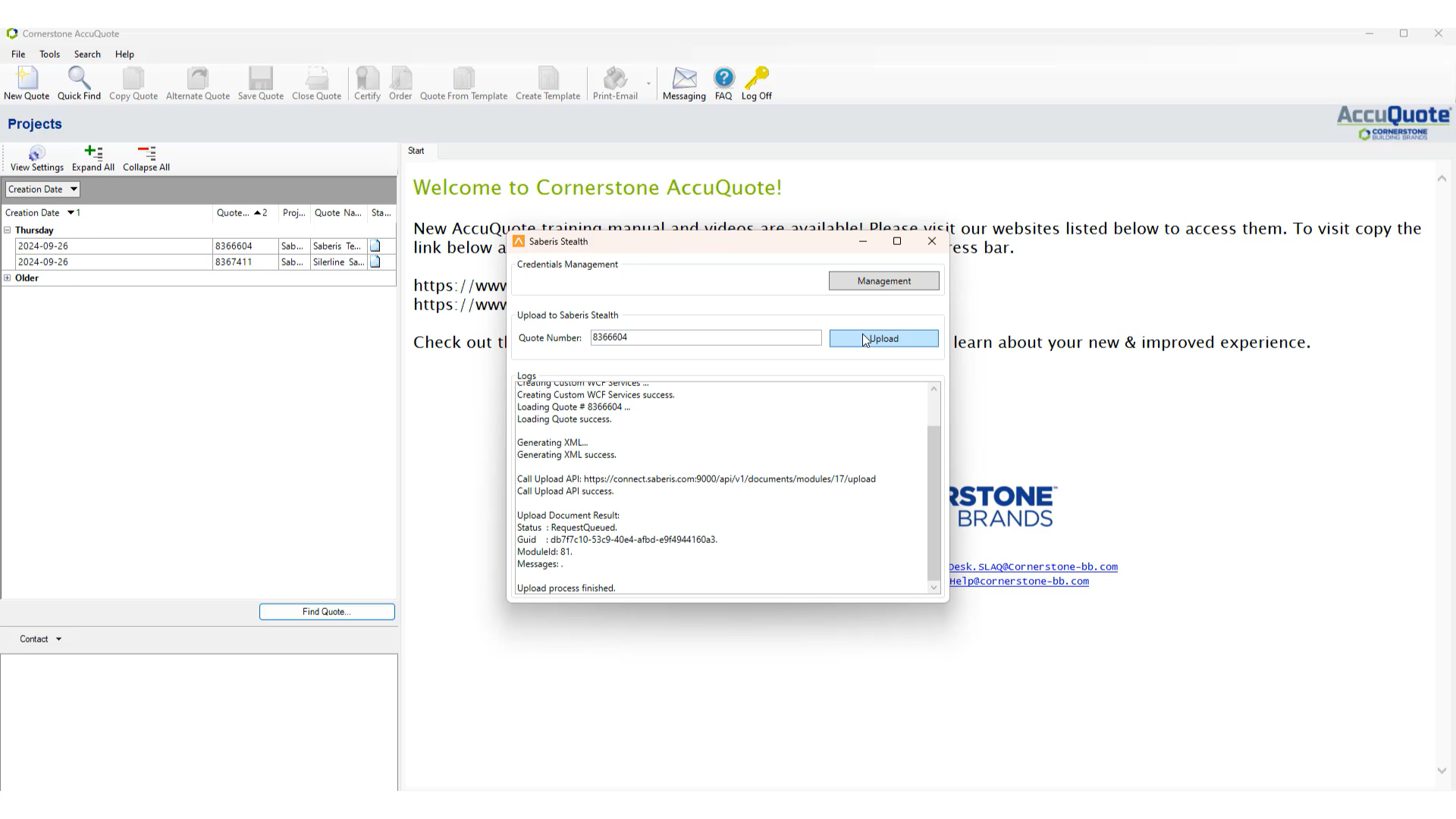
Task: Open the Search menu
Action: (87, 55)
